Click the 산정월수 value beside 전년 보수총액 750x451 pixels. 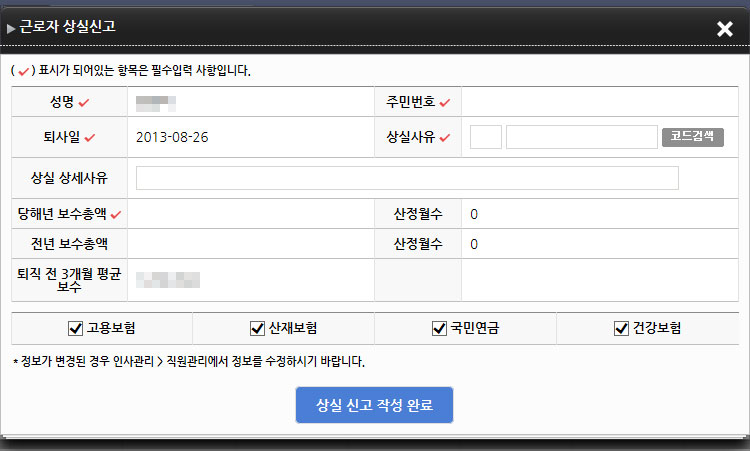[474, 244]
